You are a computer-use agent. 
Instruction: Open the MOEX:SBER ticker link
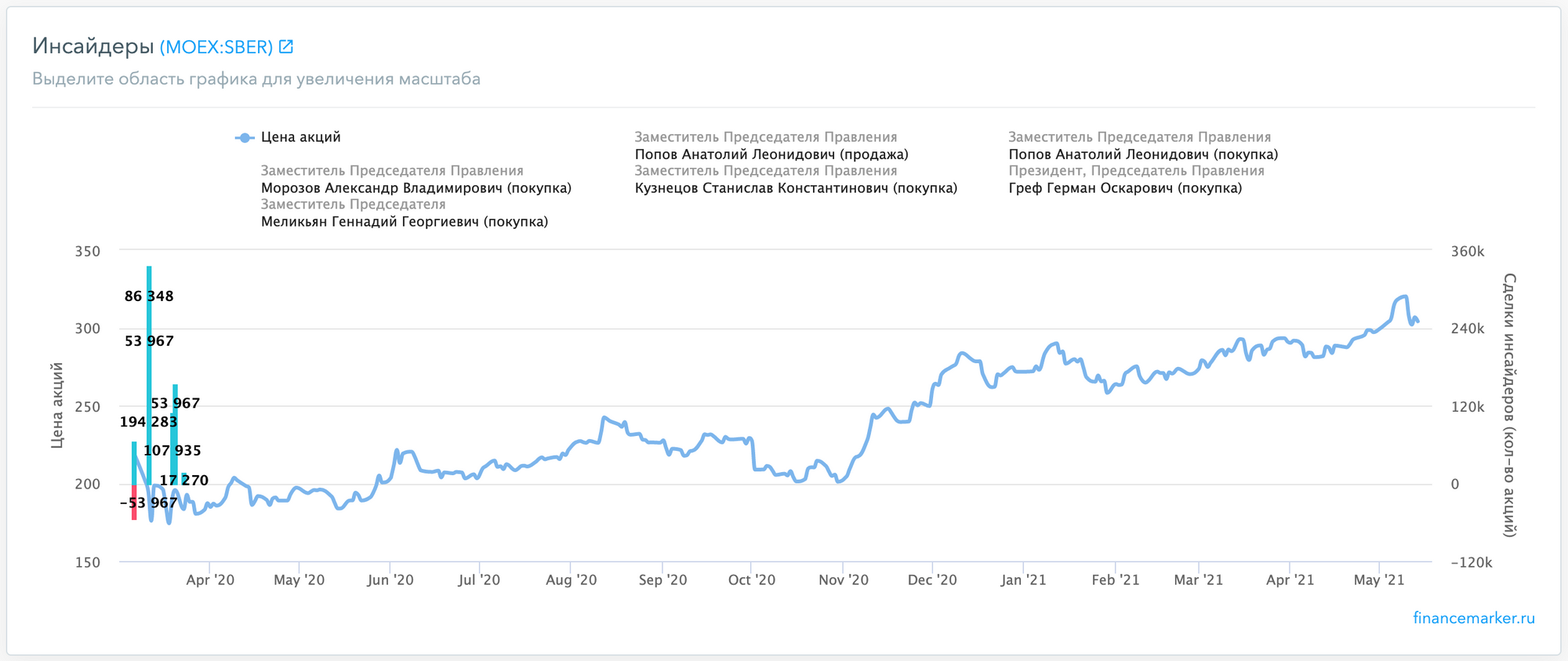pos(216,47)
